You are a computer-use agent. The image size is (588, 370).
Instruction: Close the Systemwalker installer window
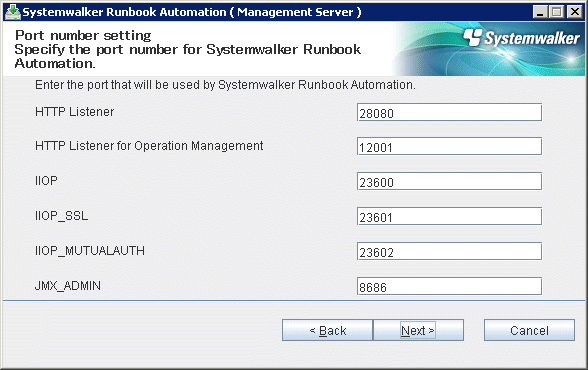coord(574,12)
